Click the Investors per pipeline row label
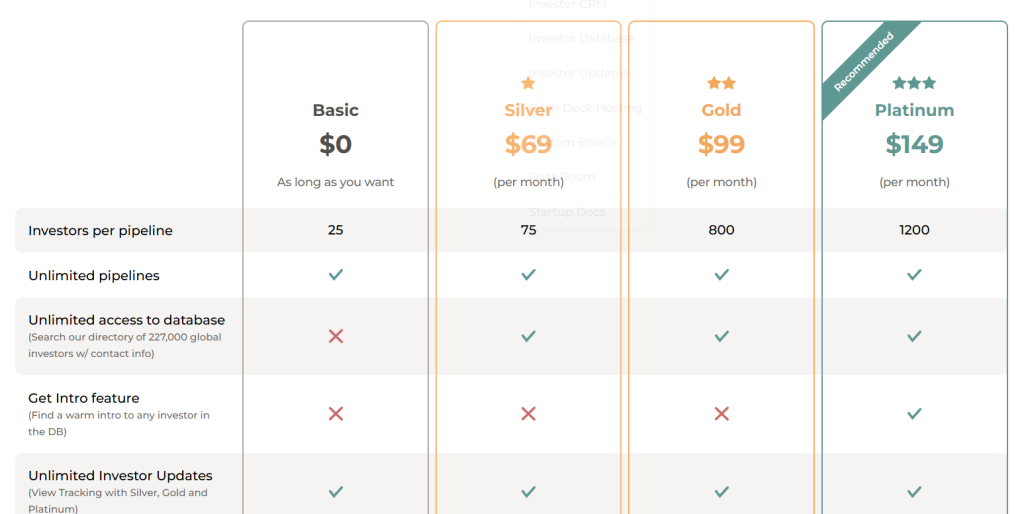This screenshot has width=1024, height=514. (x=100, y=231)
